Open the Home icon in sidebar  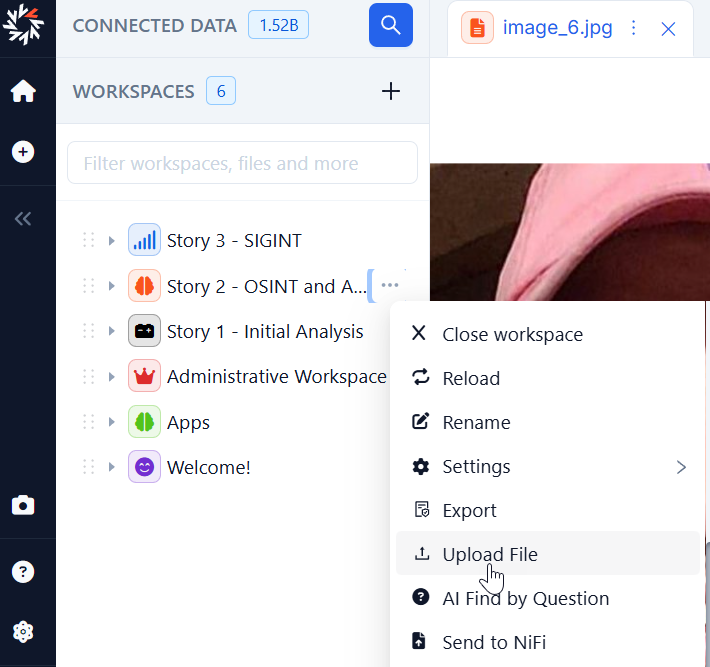click(x=23, y=91)
